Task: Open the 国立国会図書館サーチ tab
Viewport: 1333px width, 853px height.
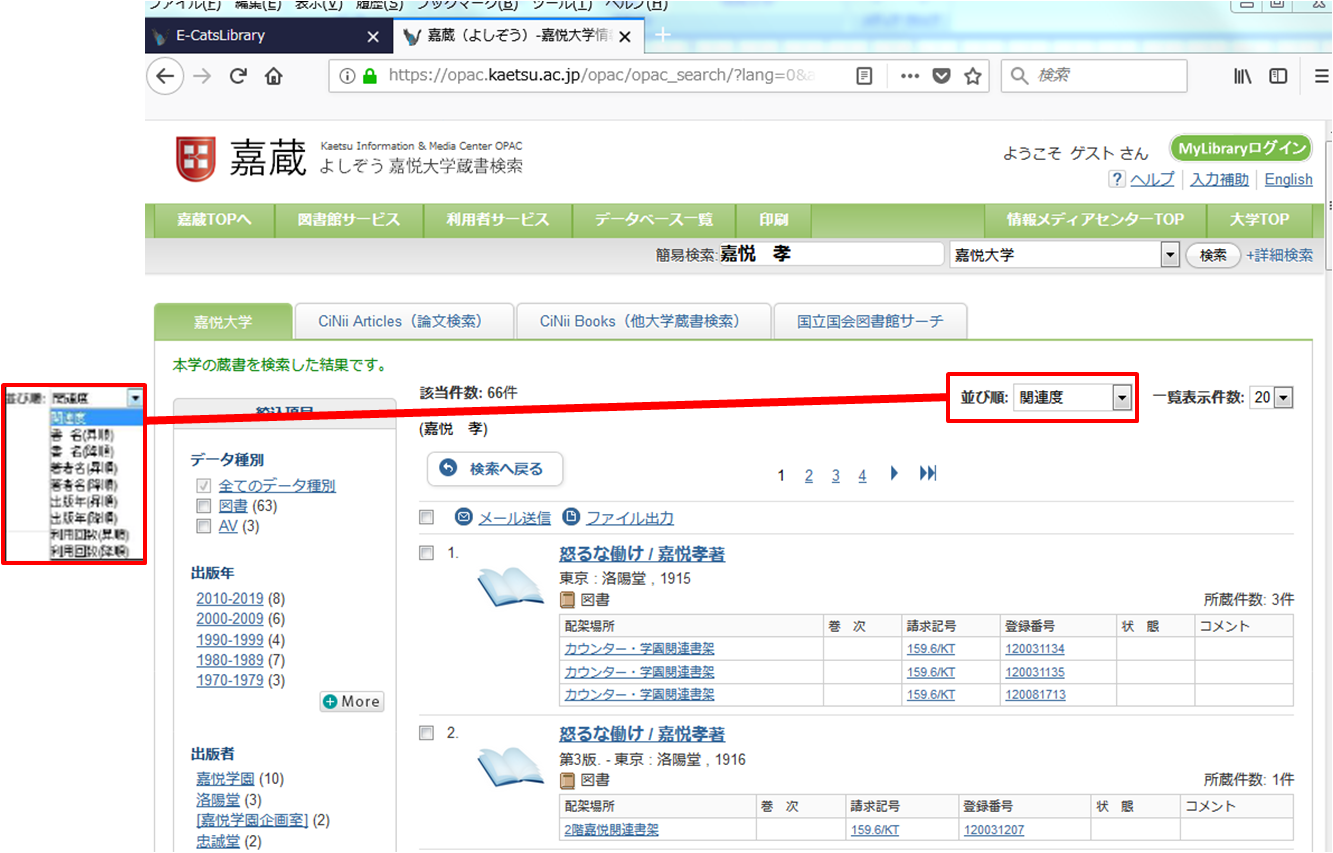Action: pyautogui.click(x=870, y=322)
